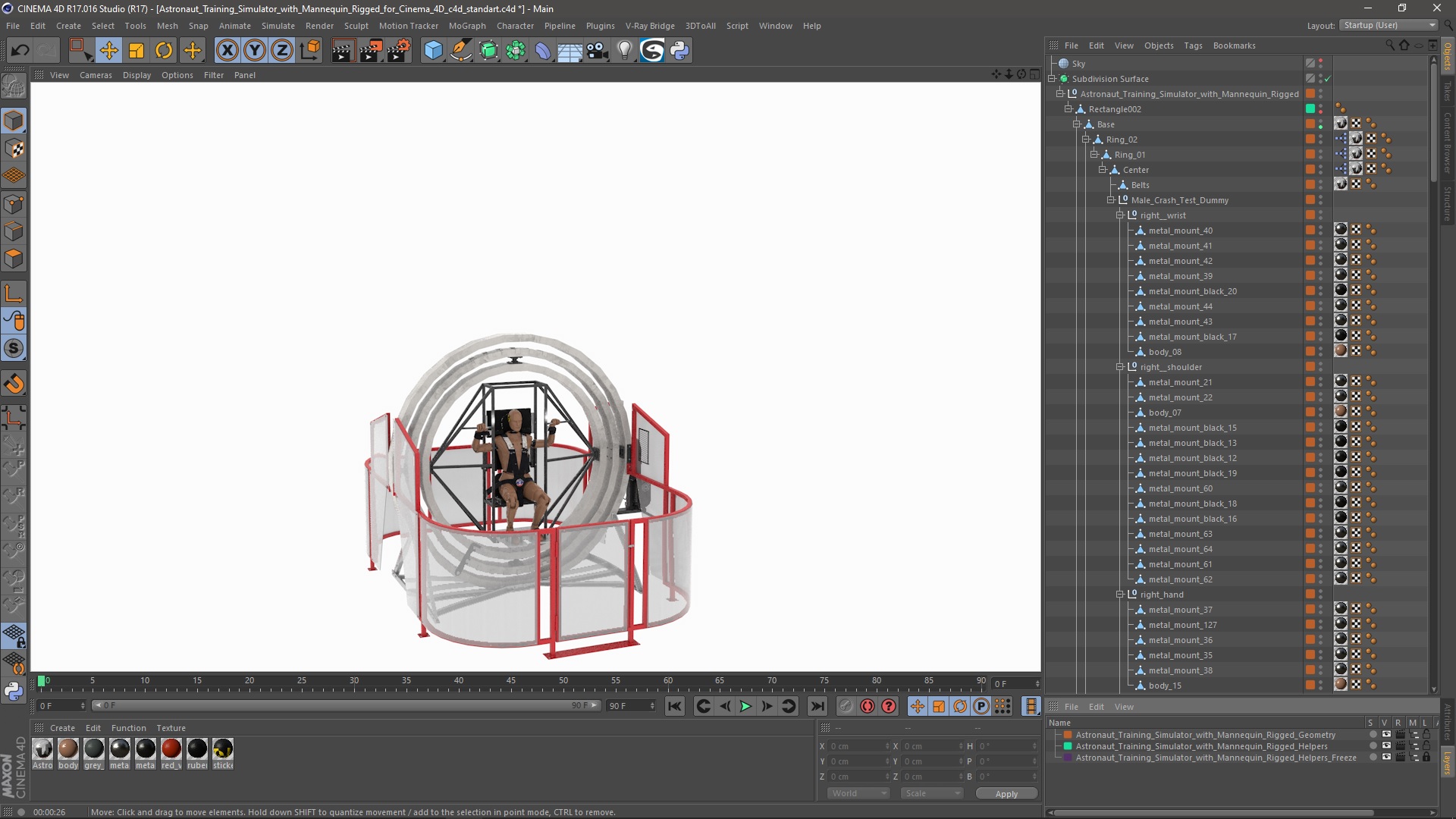Open the MoGraph menu
The image size is (1456, 819).
click(467, 26)
